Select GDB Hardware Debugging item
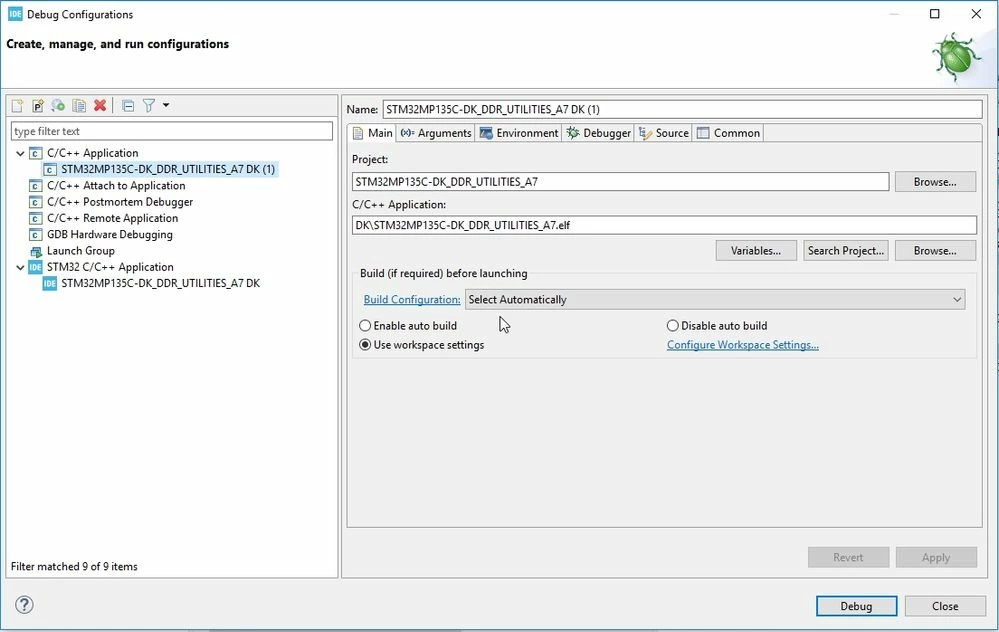The image size is (999, 632). click(110, 234)
